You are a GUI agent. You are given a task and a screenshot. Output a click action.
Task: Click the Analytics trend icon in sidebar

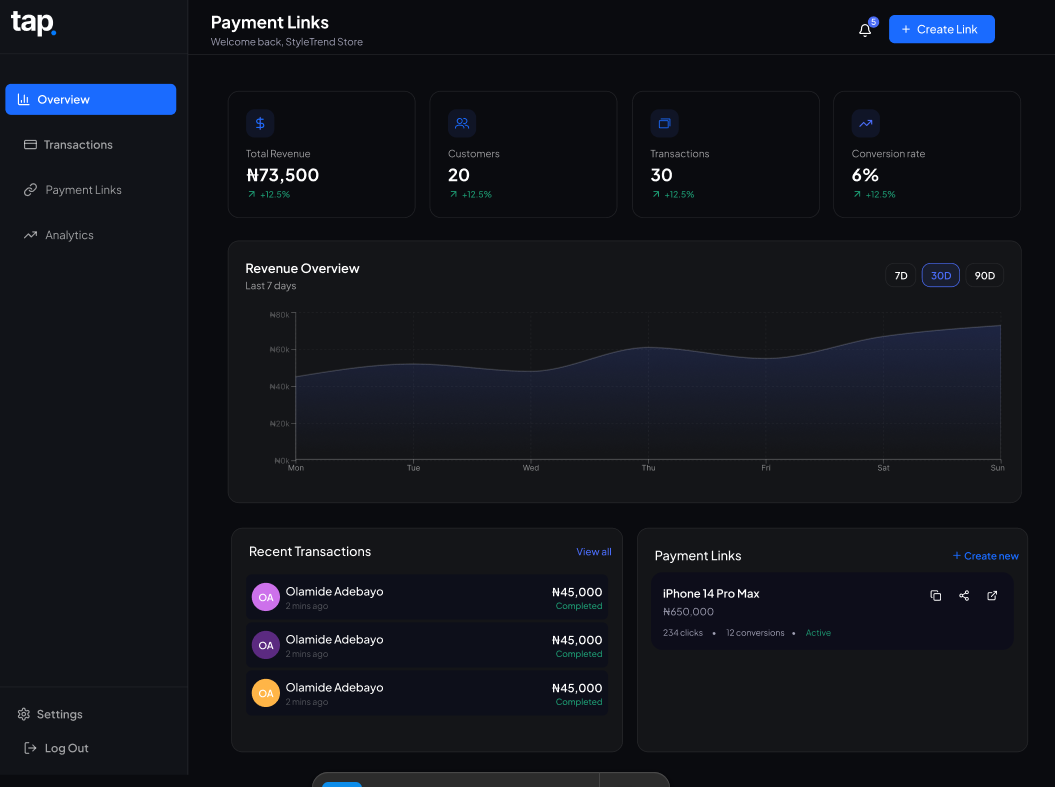(x=30, y=235)
